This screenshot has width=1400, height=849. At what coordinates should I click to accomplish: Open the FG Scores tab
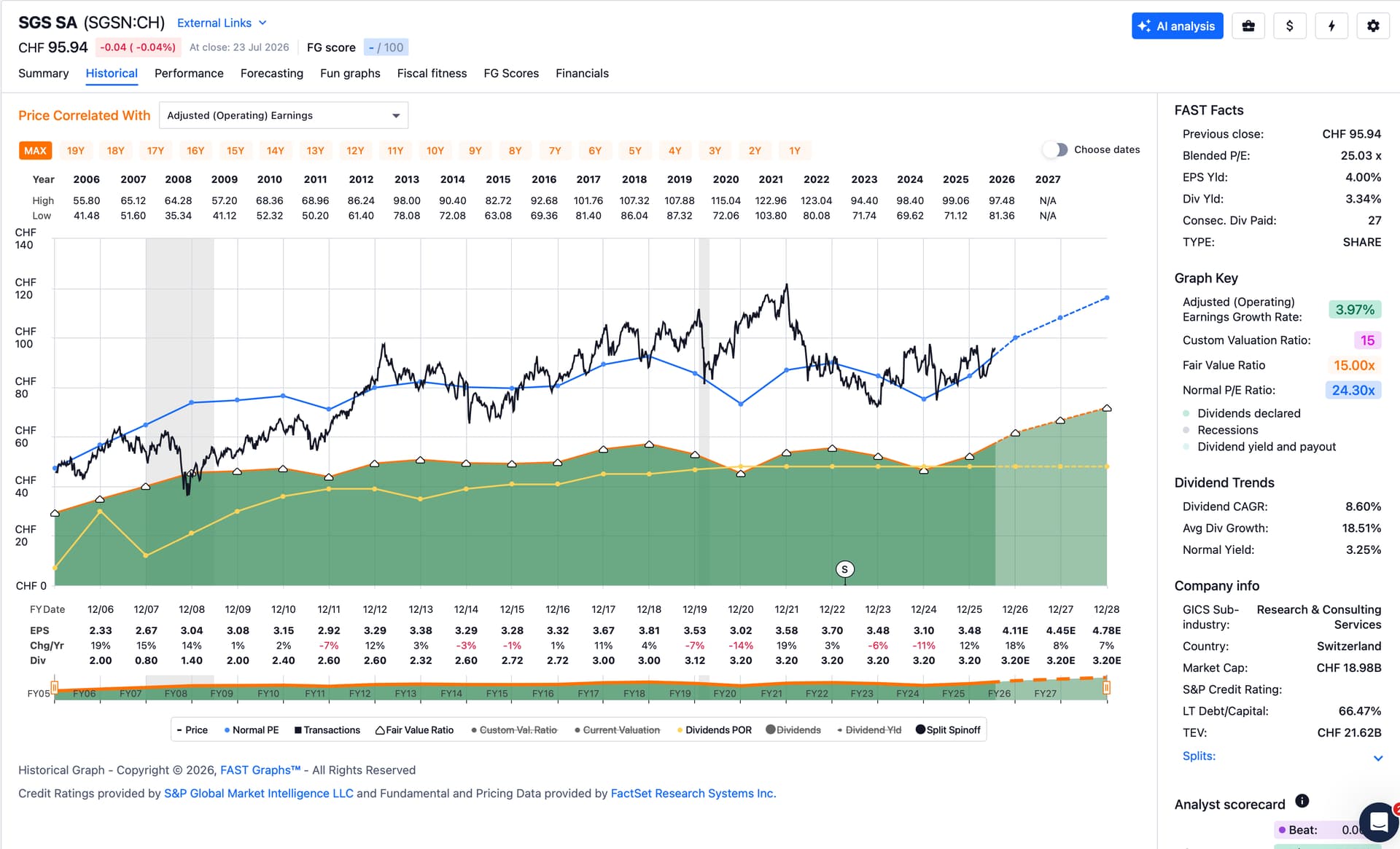pos(511,74)
